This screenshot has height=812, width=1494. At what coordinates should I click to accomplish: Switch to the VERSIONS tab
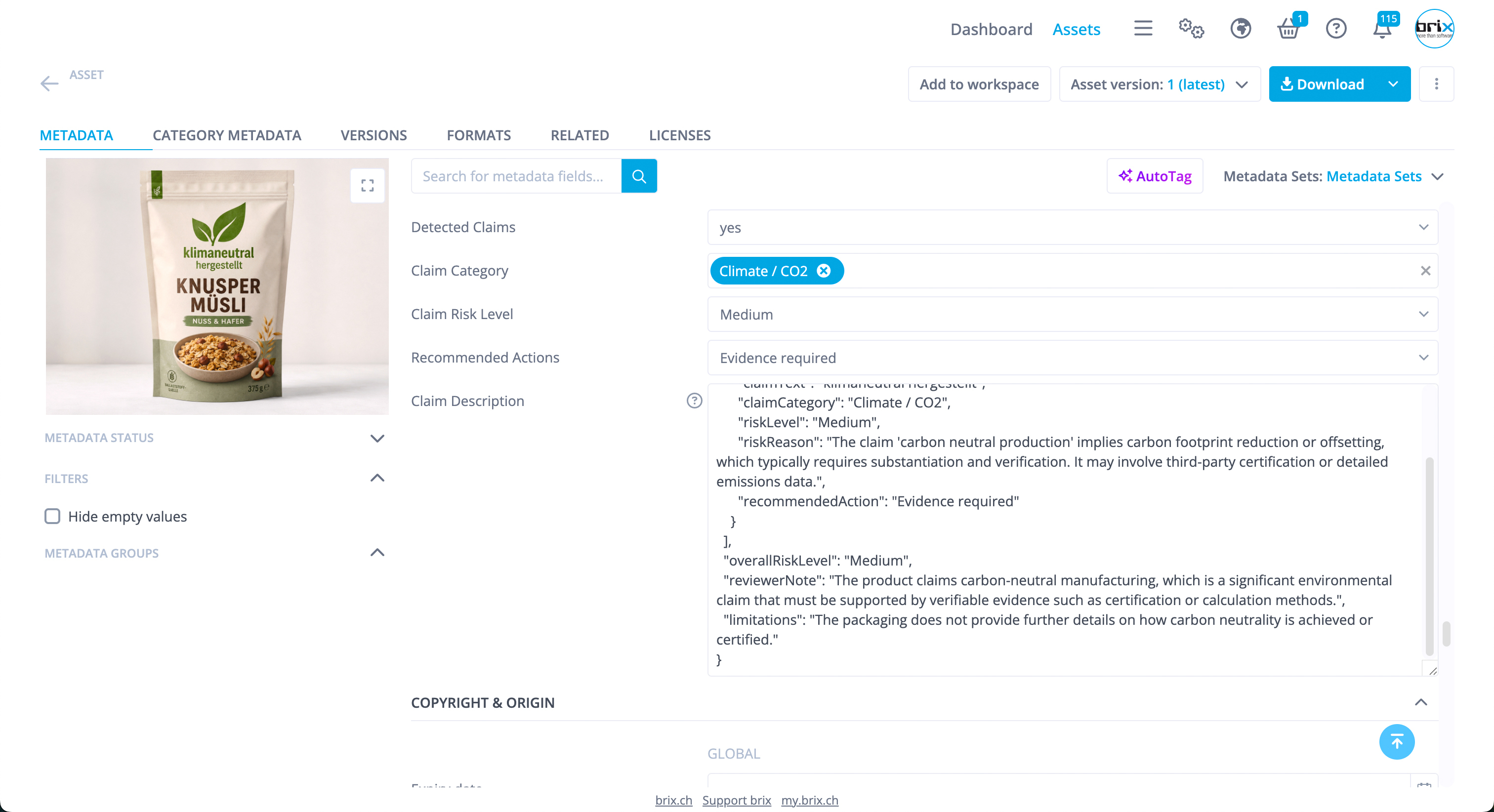[373, 135]
